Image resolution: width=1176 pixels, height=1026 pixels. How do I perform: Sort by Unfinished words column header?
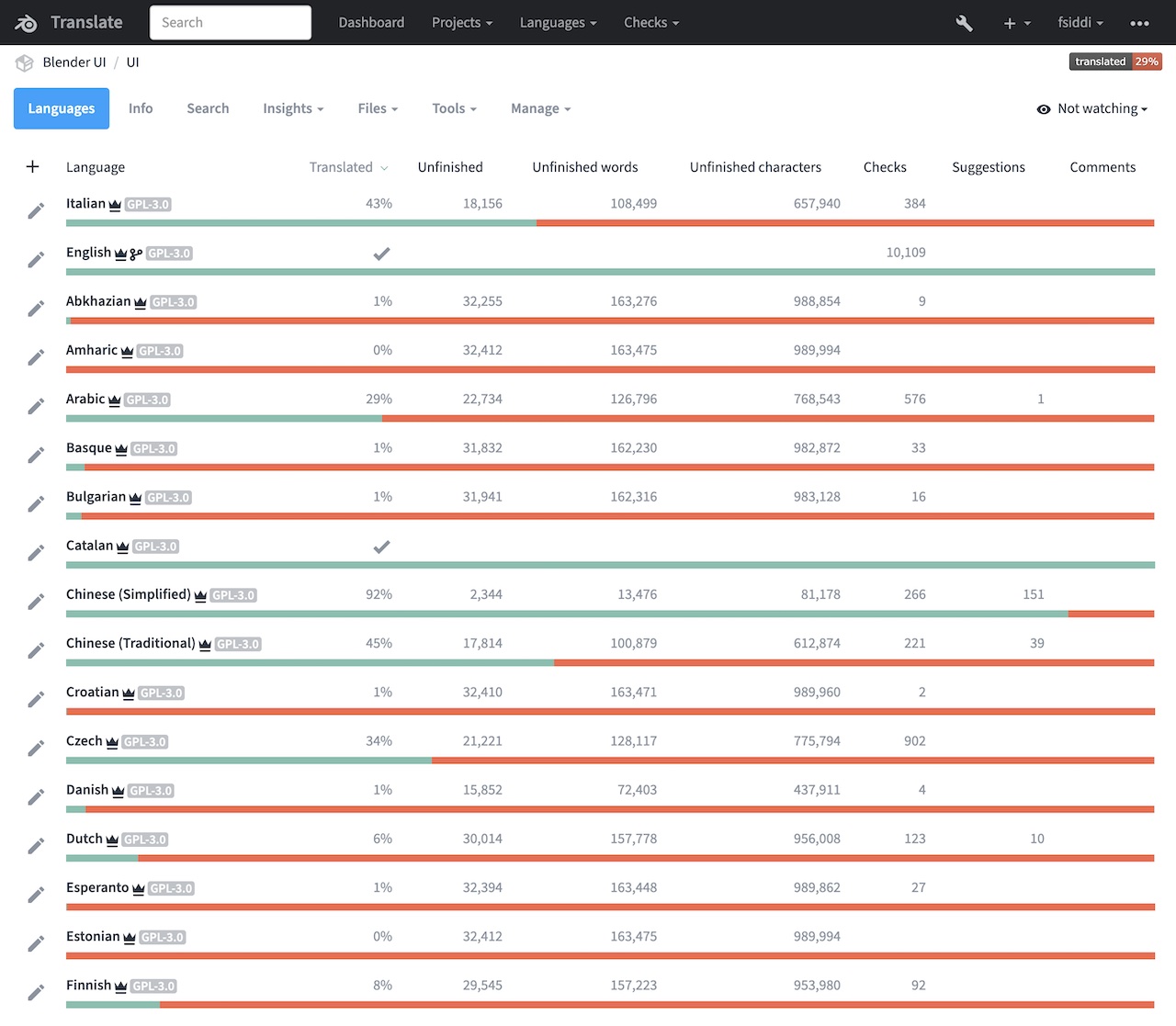[x=585, y=167]
